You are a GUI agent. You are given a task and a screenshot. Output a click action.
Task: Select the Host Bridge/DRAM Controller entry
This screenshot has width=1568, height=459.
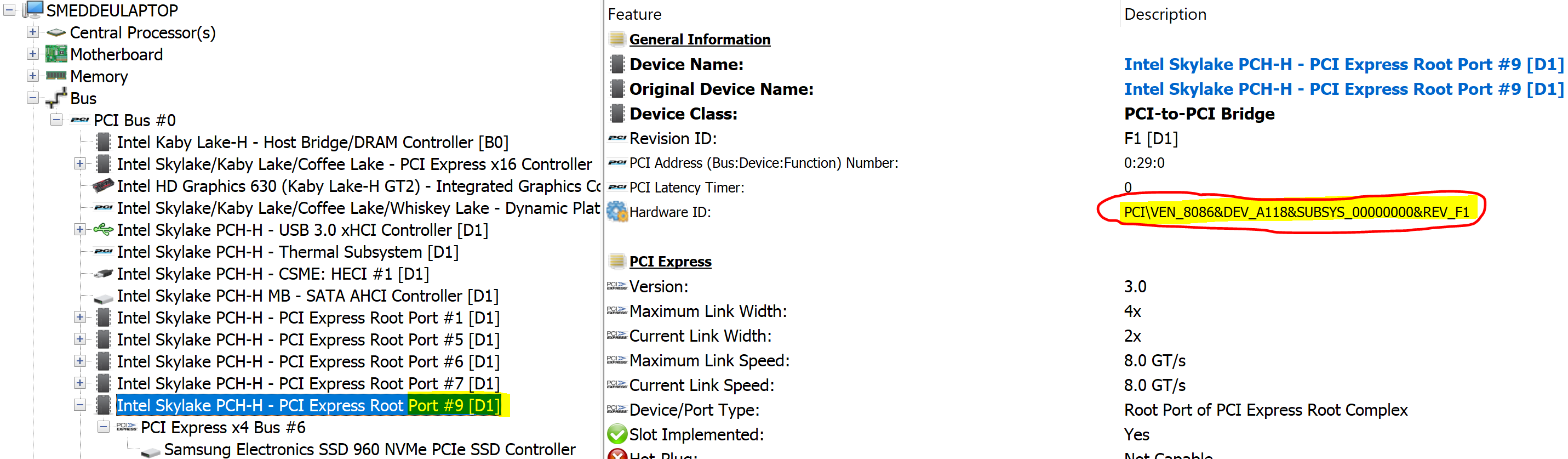[x=312, y=142]
